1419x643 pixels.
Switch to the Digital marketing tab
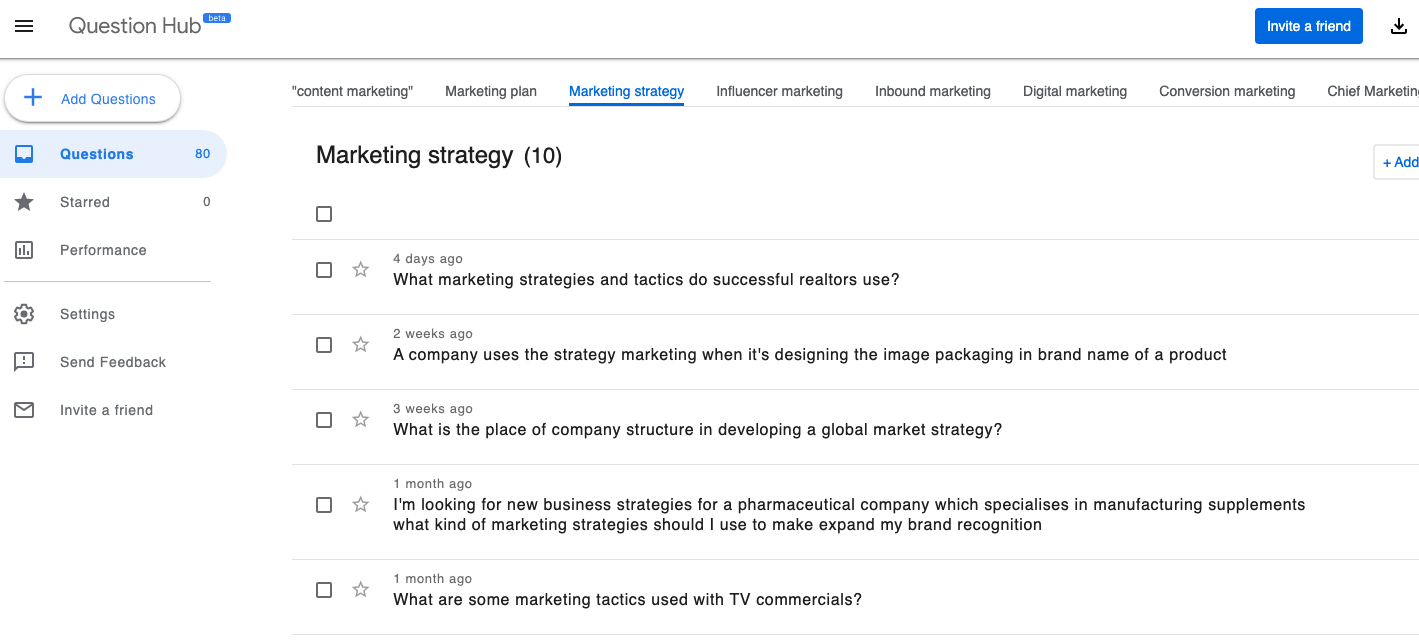[1075, 91]
